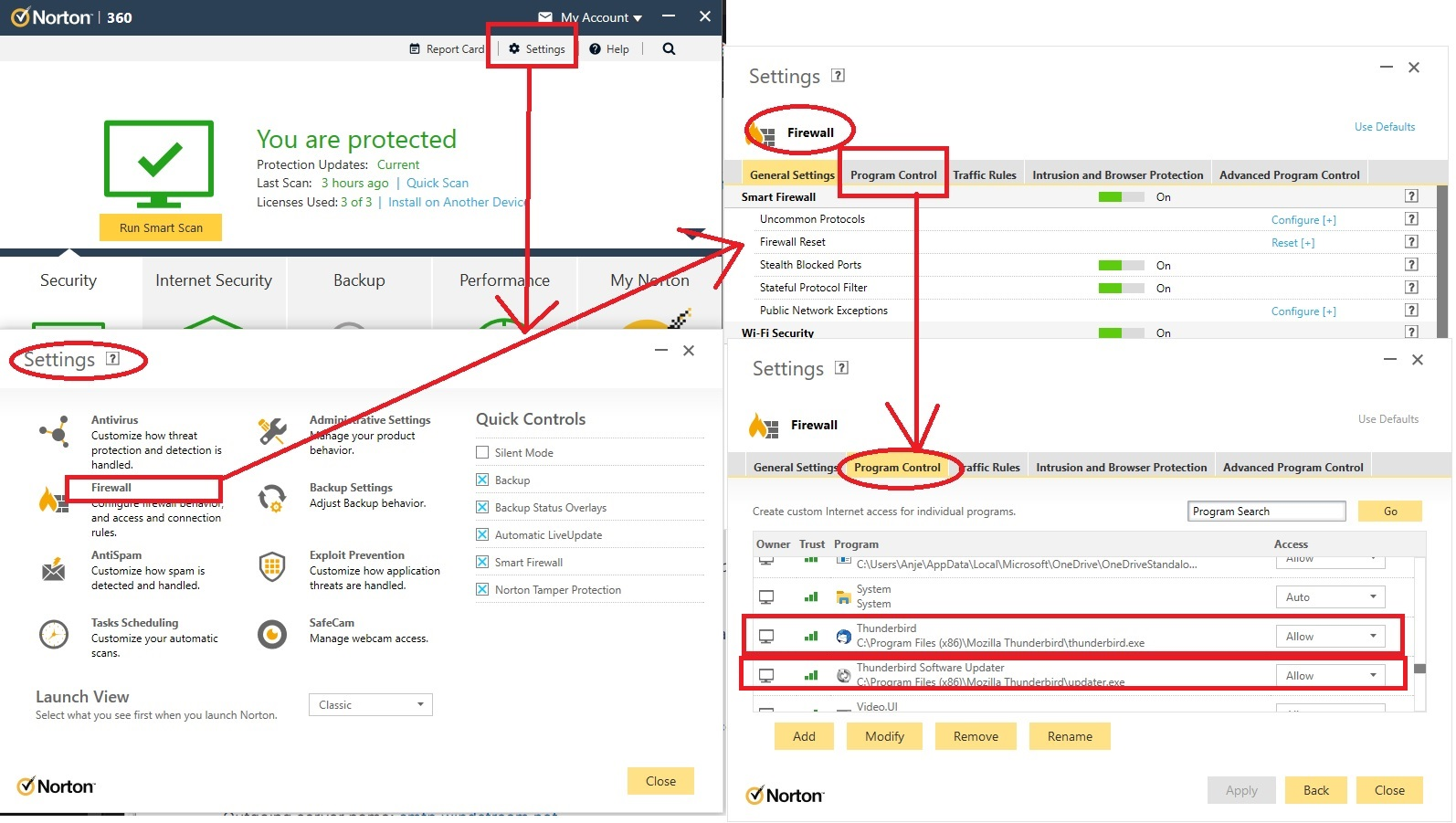Click Thunderbird program icon in list

click(x=844, y=637)
